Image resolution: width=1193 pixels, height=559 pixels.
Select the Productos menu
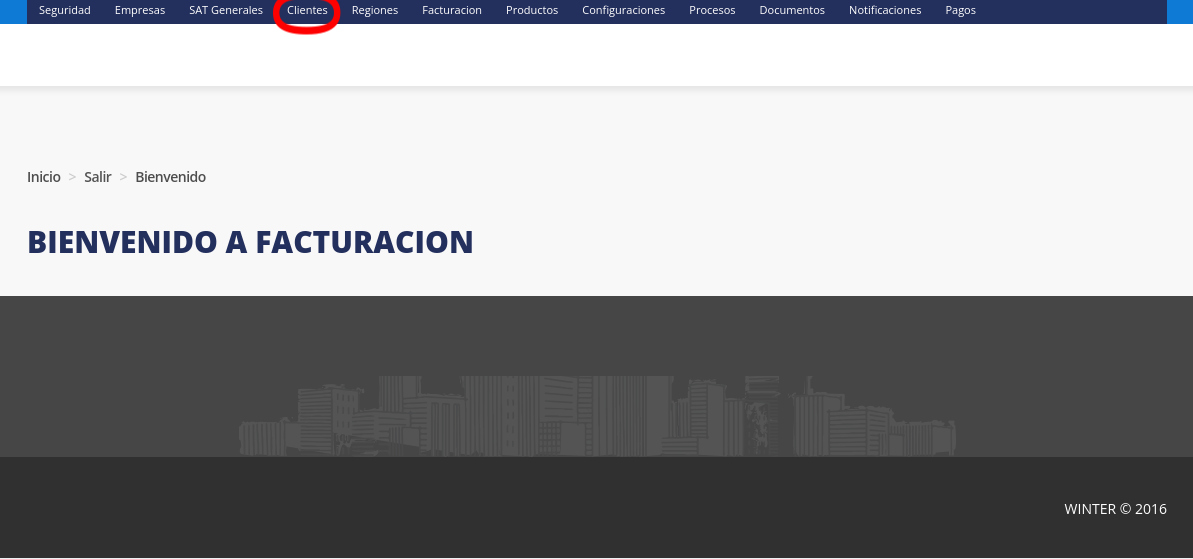click(532, 10)
